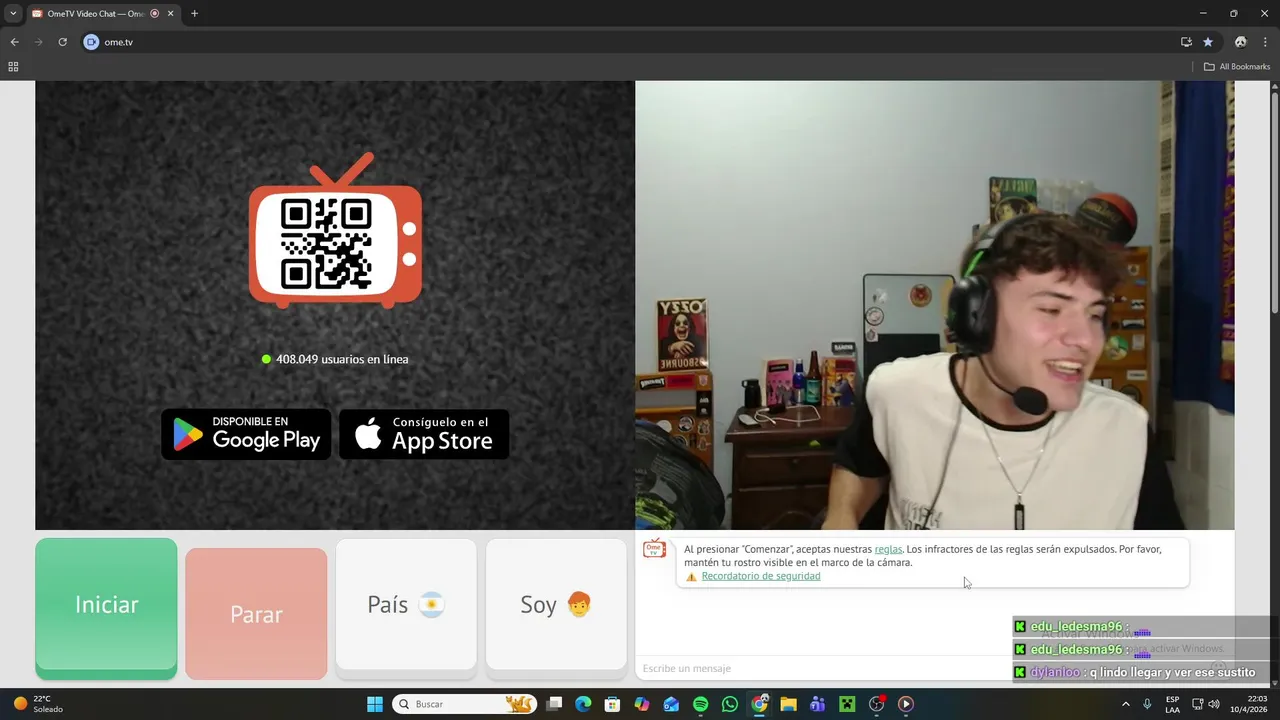1280x720 pixels.
Task: Open Copilot from the taskbar
Action: 641,704
